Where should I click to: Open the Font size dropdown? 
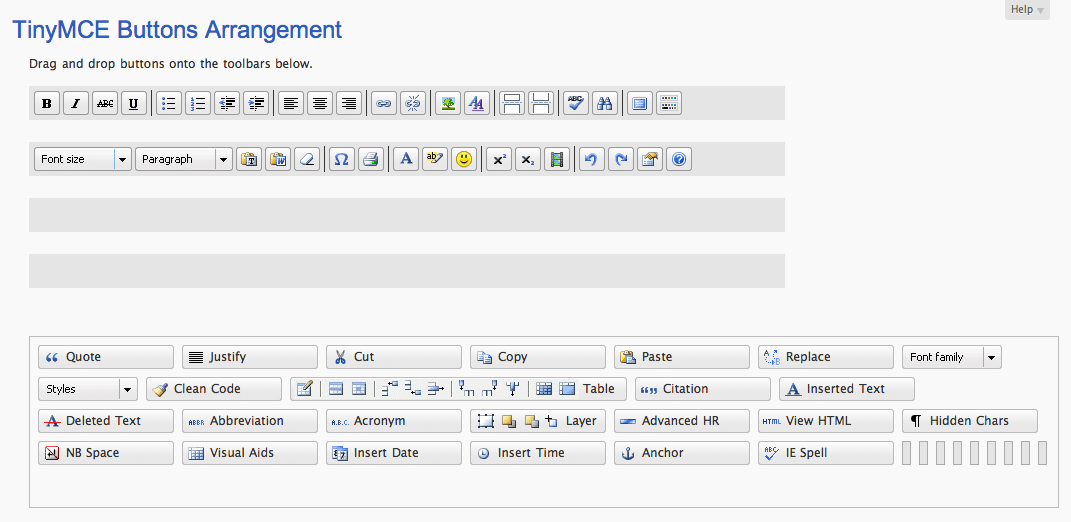[x=83, y=159]
